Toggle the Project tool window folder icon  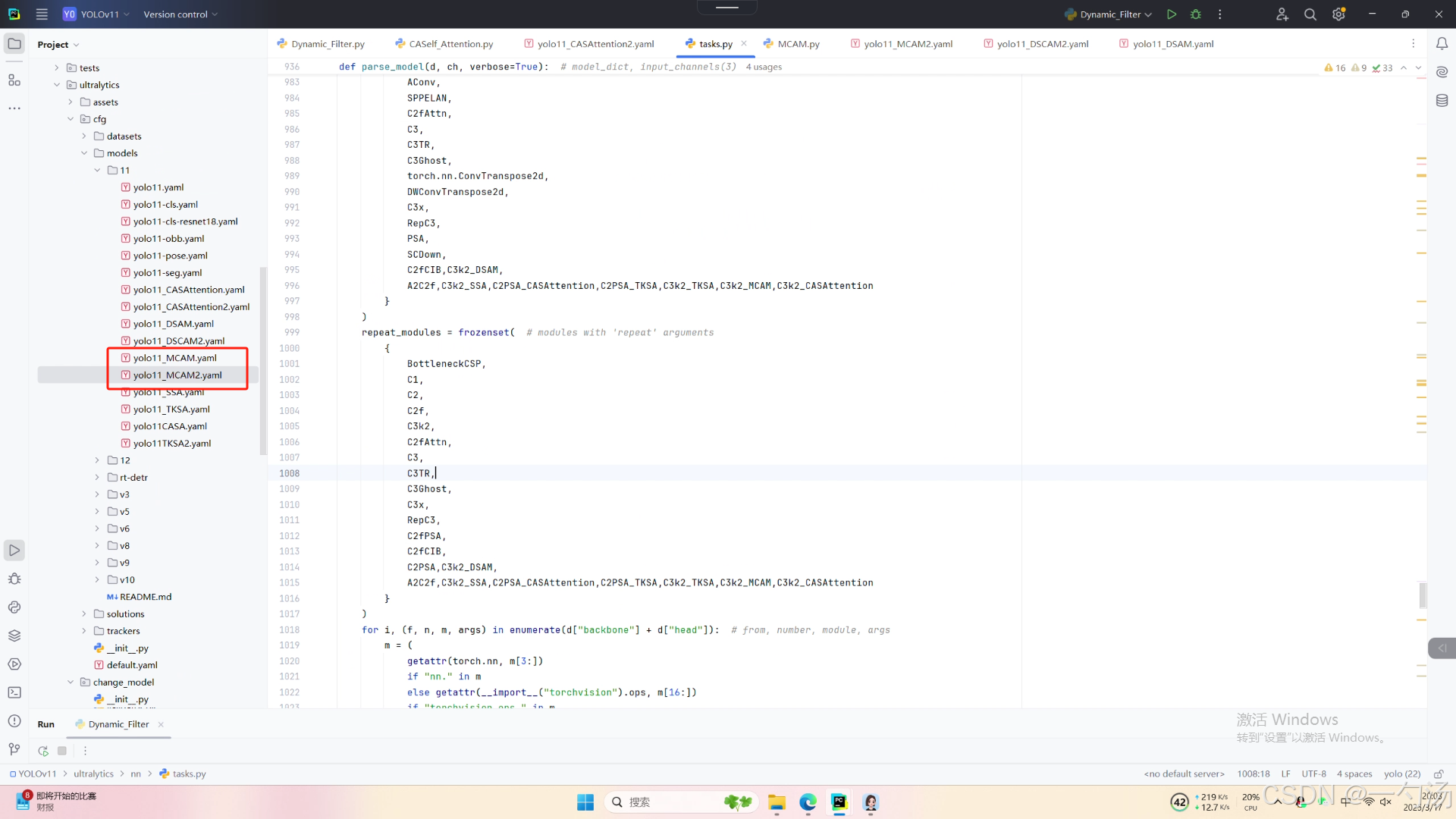click(14, 44)
